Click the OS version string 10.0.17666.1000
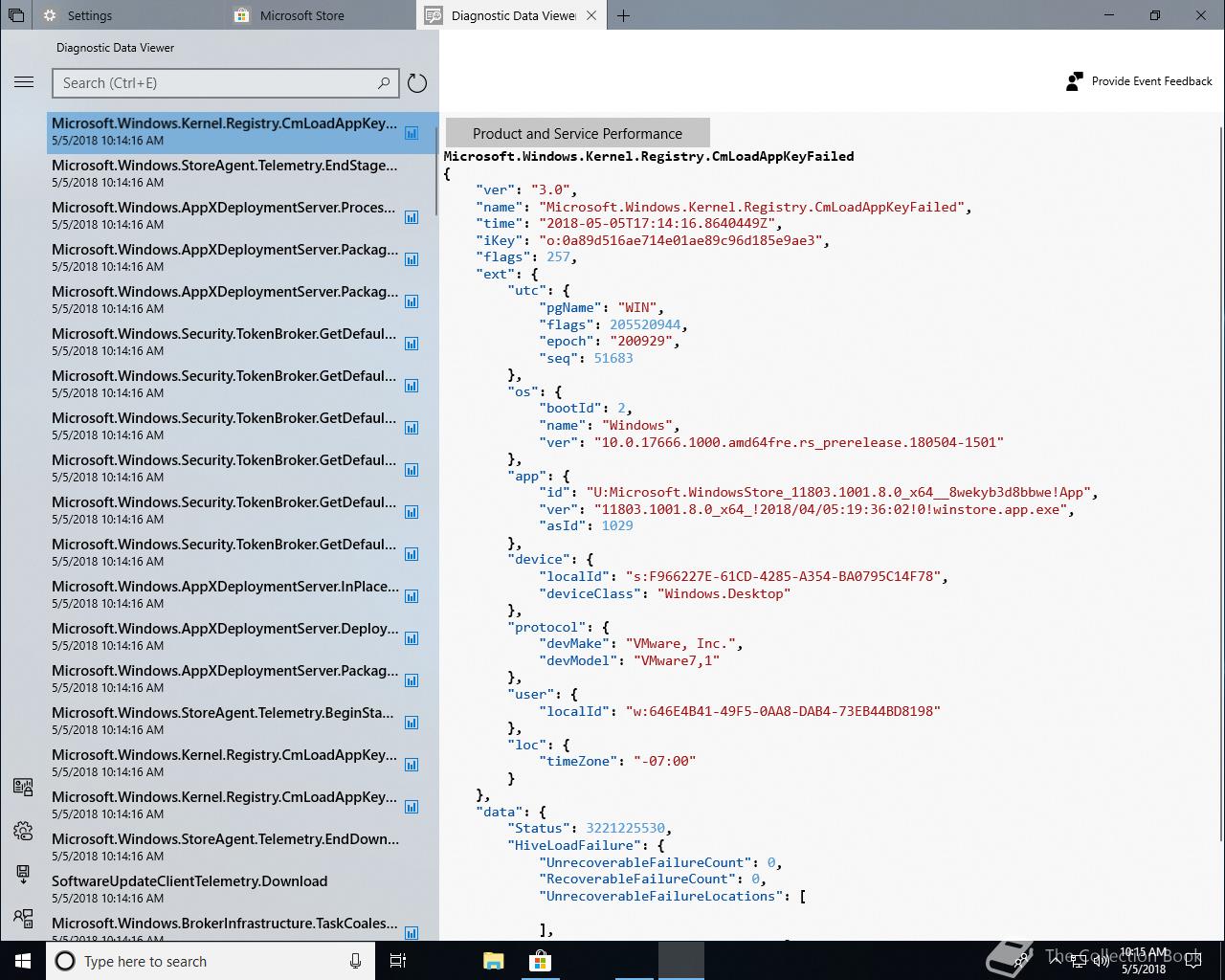 [x=799, y=442]
